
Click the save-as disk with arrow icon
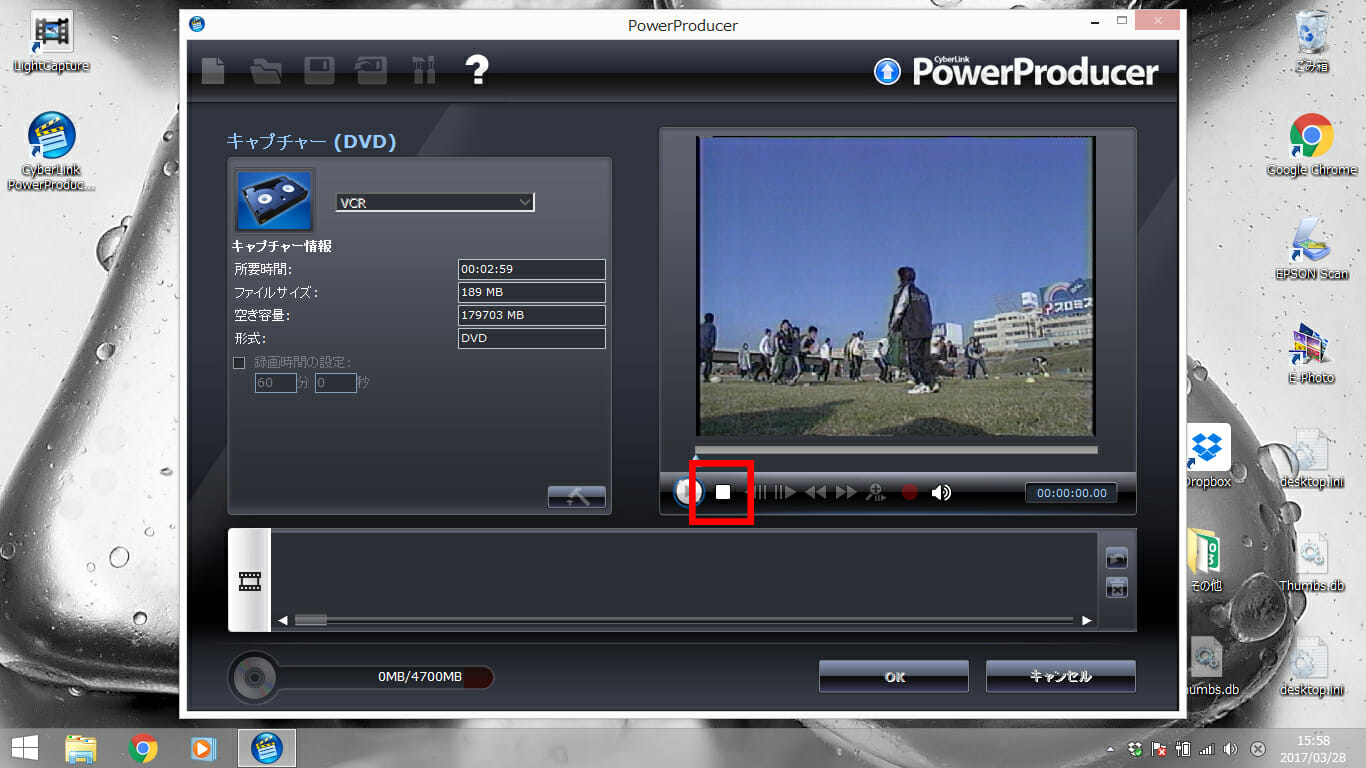(371, 70)
